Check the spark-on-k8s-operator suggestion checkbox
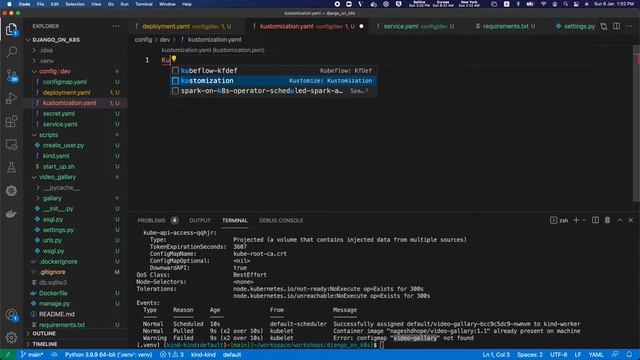This screenshot has height=360, width=640. coord(176,91)
